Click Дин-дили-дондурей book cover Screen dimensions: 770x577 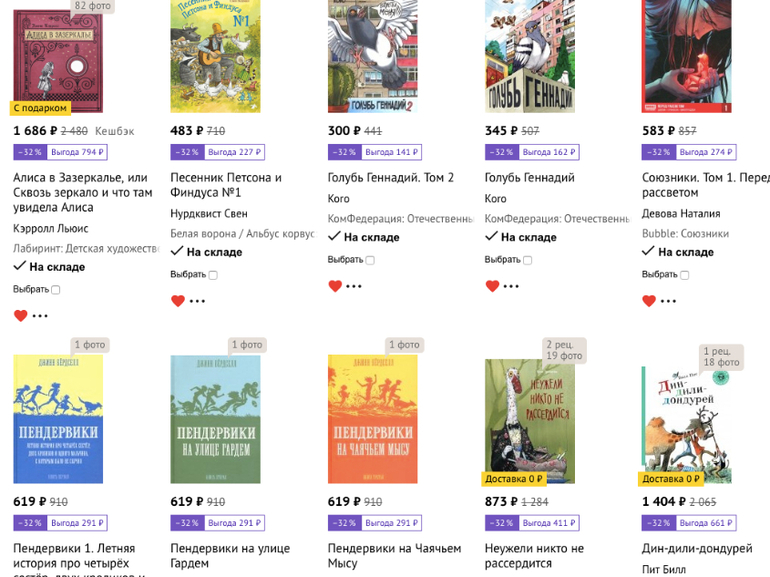(x=686, y=425)
